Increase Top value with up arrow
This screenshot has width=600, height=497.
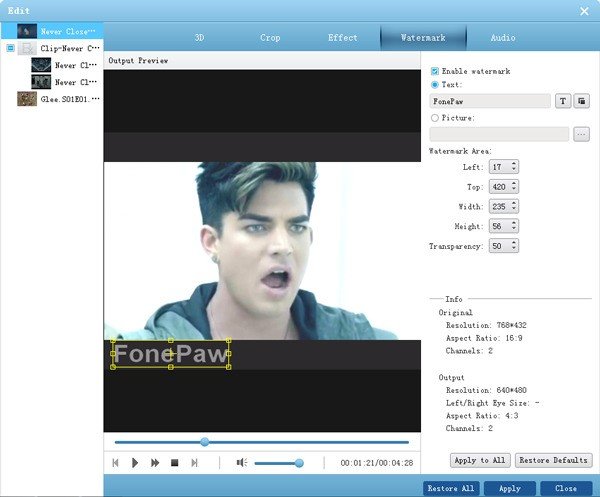click(514, 184)
